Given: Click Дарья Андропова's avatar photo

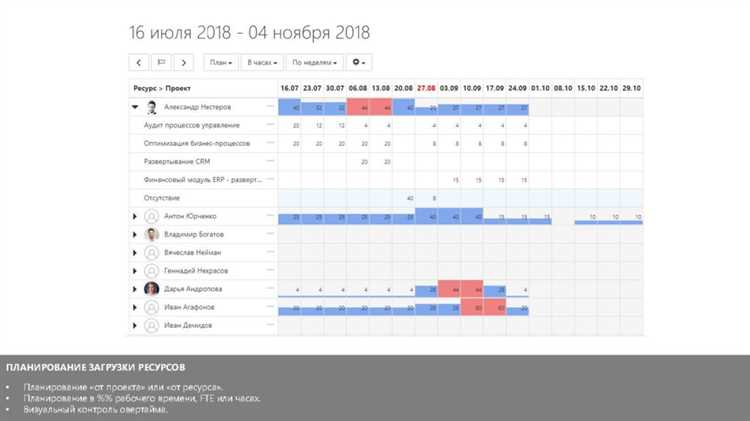Looking at the screenshot, I should (x=152, y=289).
